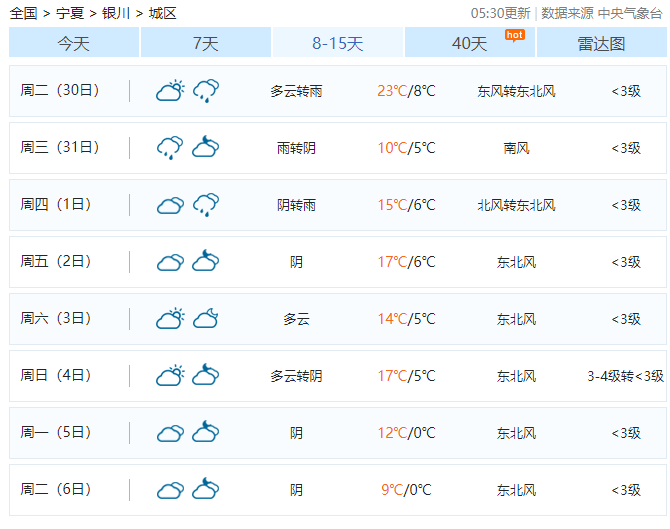Switch to the 今天 tab

(x=74, y=43)
